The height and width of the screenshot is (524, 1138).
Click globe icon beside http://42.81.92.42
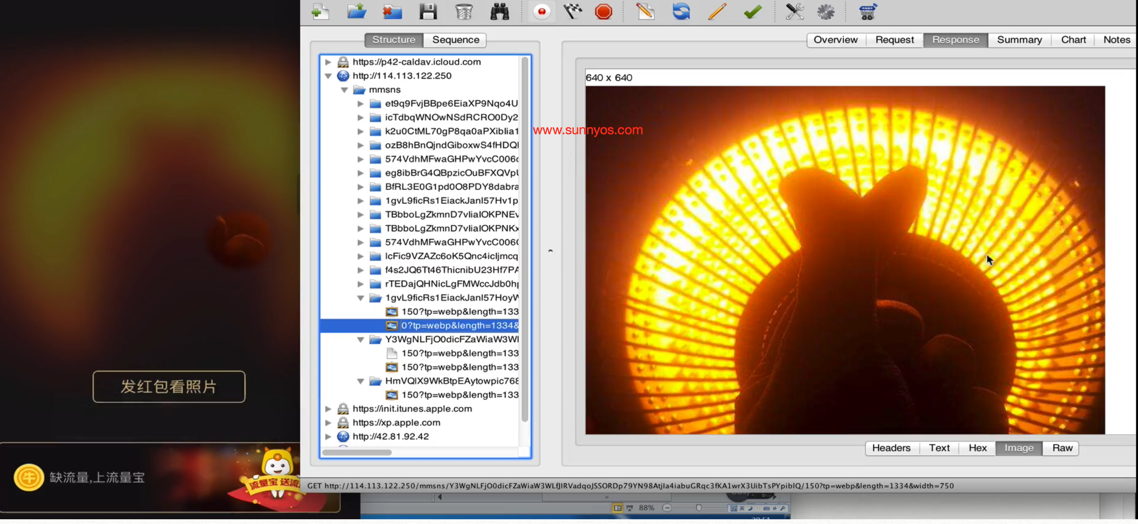(343, 436)
